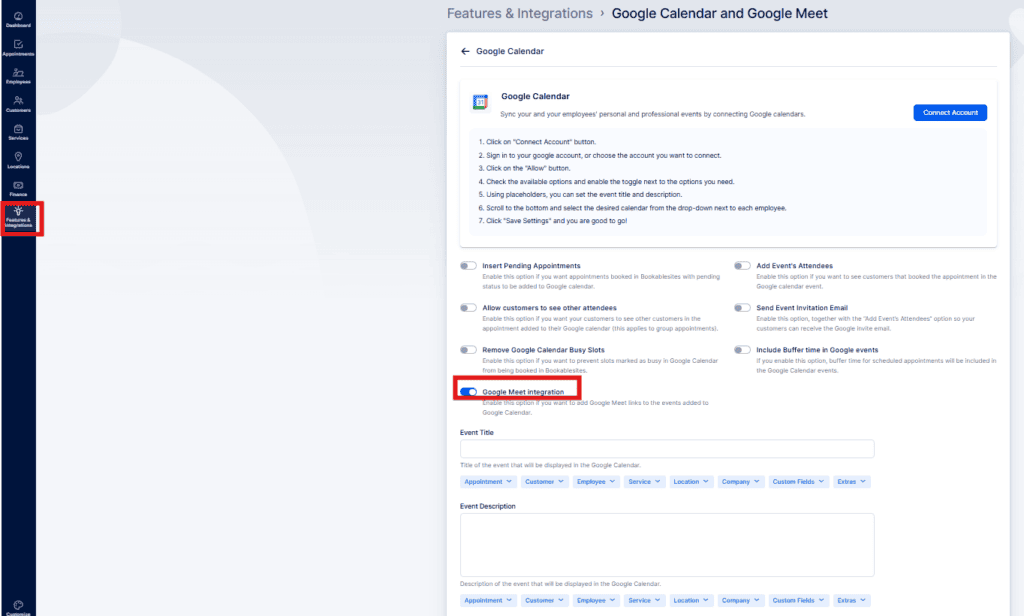Viewport: 1024px width, 616px height.
Task: Click into the Event Title input field
Action: pyautogui.click(x=667, y=449)
